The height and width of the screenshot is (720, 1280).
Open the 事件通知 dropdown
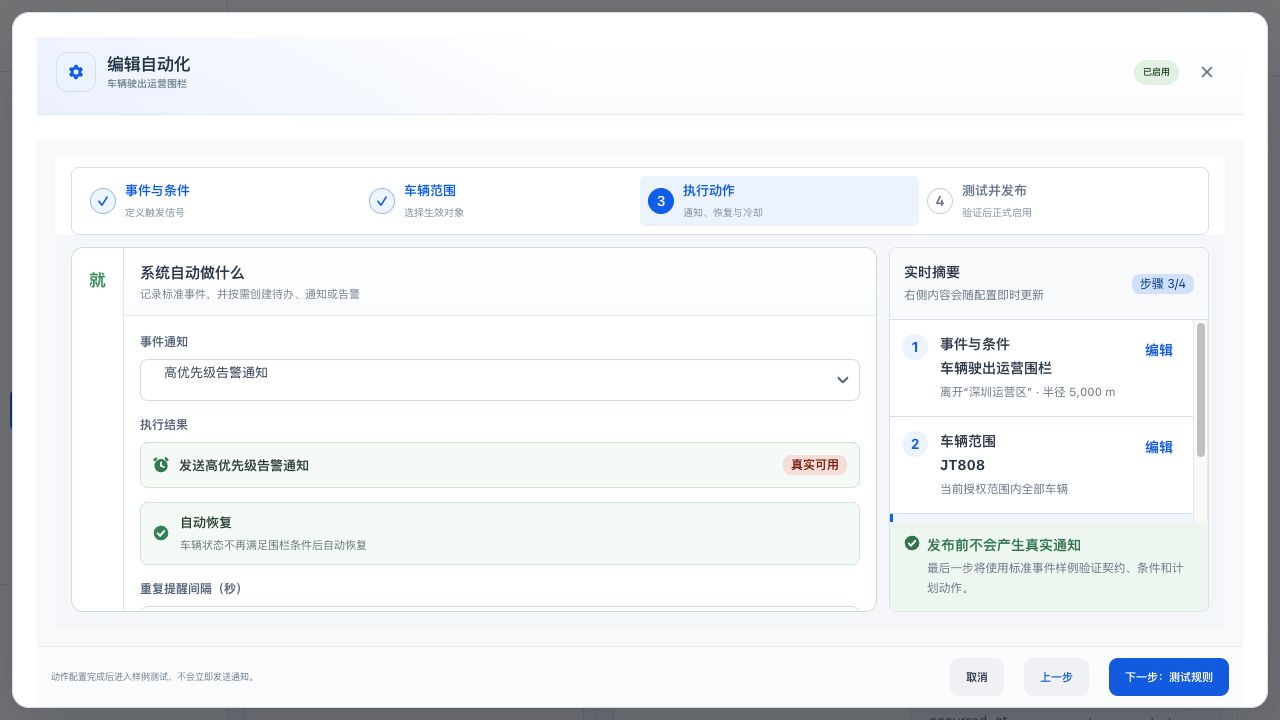tap(500, 380)
